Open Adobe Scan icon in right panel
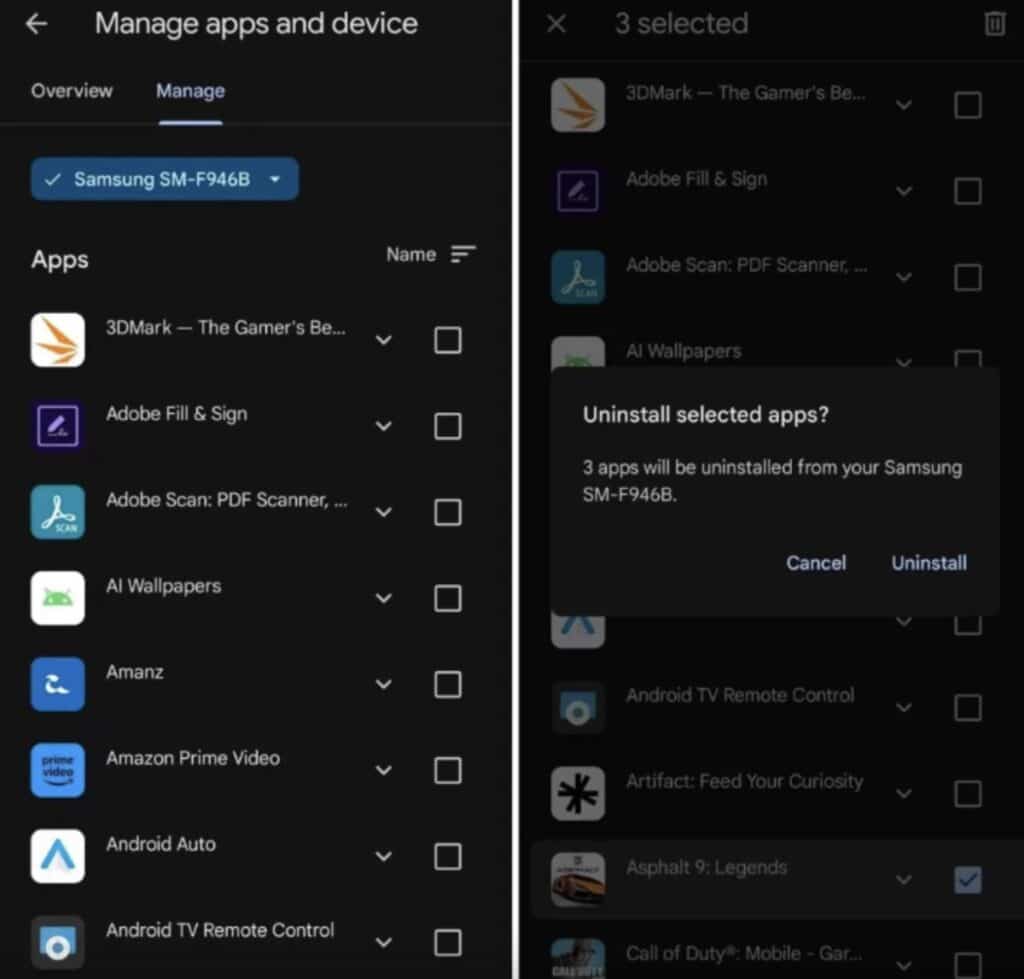The width and height of the screenshot is (1024, 979). click(577, 278)
